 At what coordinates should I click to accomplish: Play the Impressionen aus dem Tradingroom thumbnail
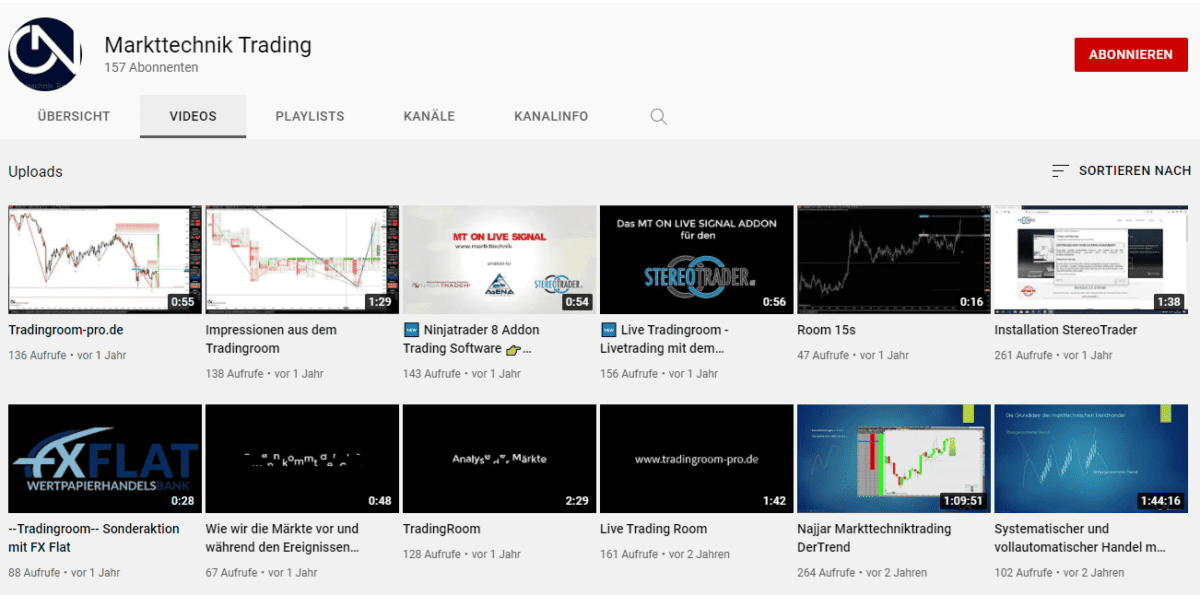pos(301,258)
